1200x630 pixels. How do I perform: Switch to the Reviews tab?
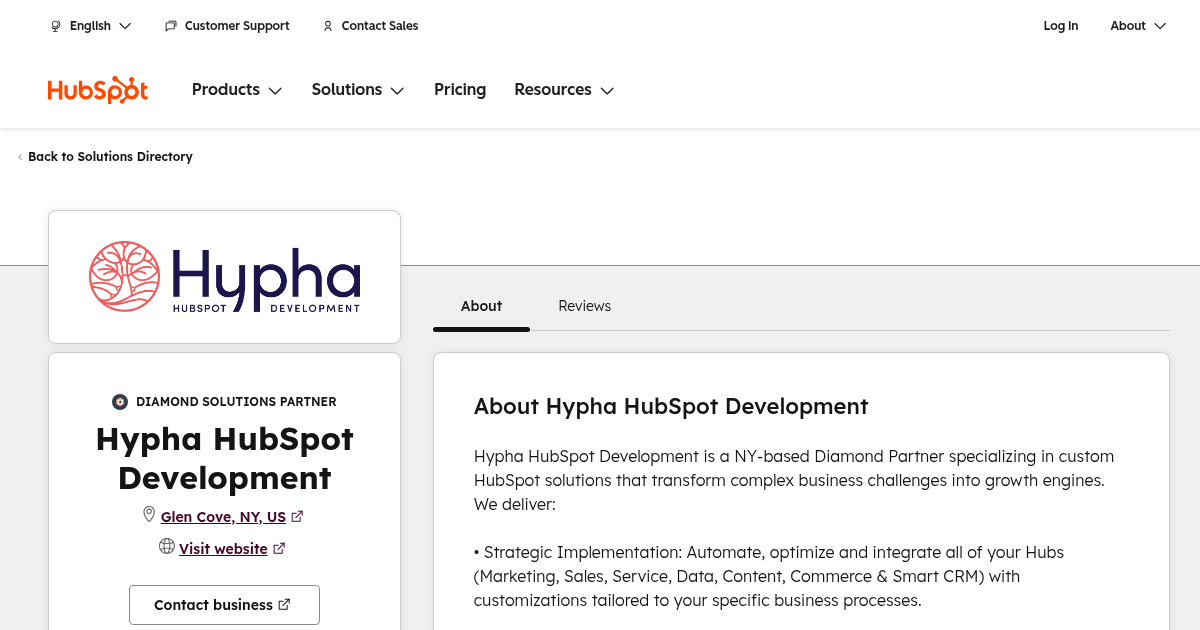click(585, 306)
